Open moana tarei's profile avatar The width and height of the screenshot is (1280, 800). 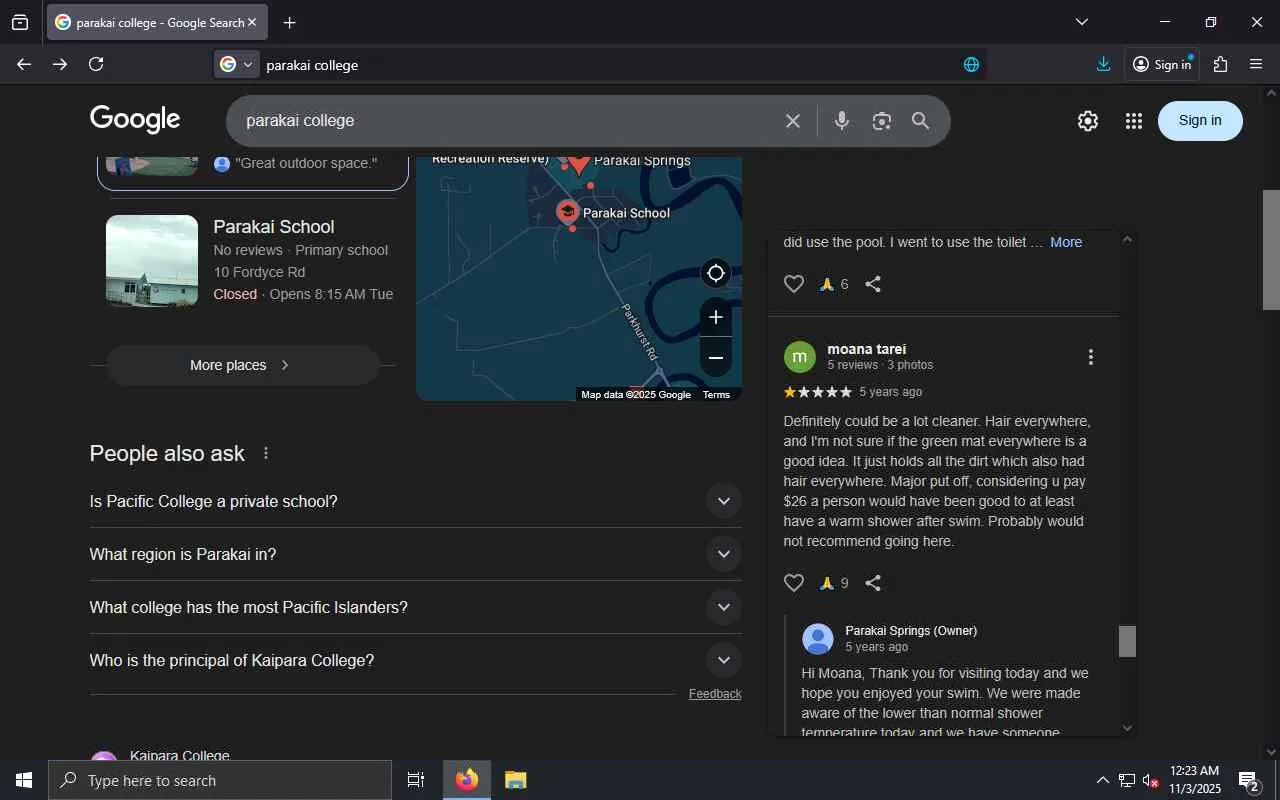coord(800,357)
